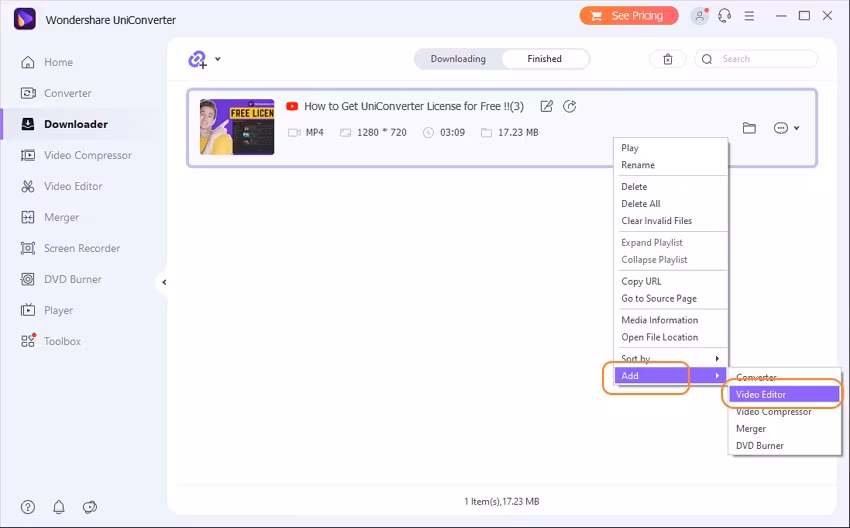The height and width of the screenshot is (528, 850).
Task: Click the MP4 format label
Action: coord(314,132)
